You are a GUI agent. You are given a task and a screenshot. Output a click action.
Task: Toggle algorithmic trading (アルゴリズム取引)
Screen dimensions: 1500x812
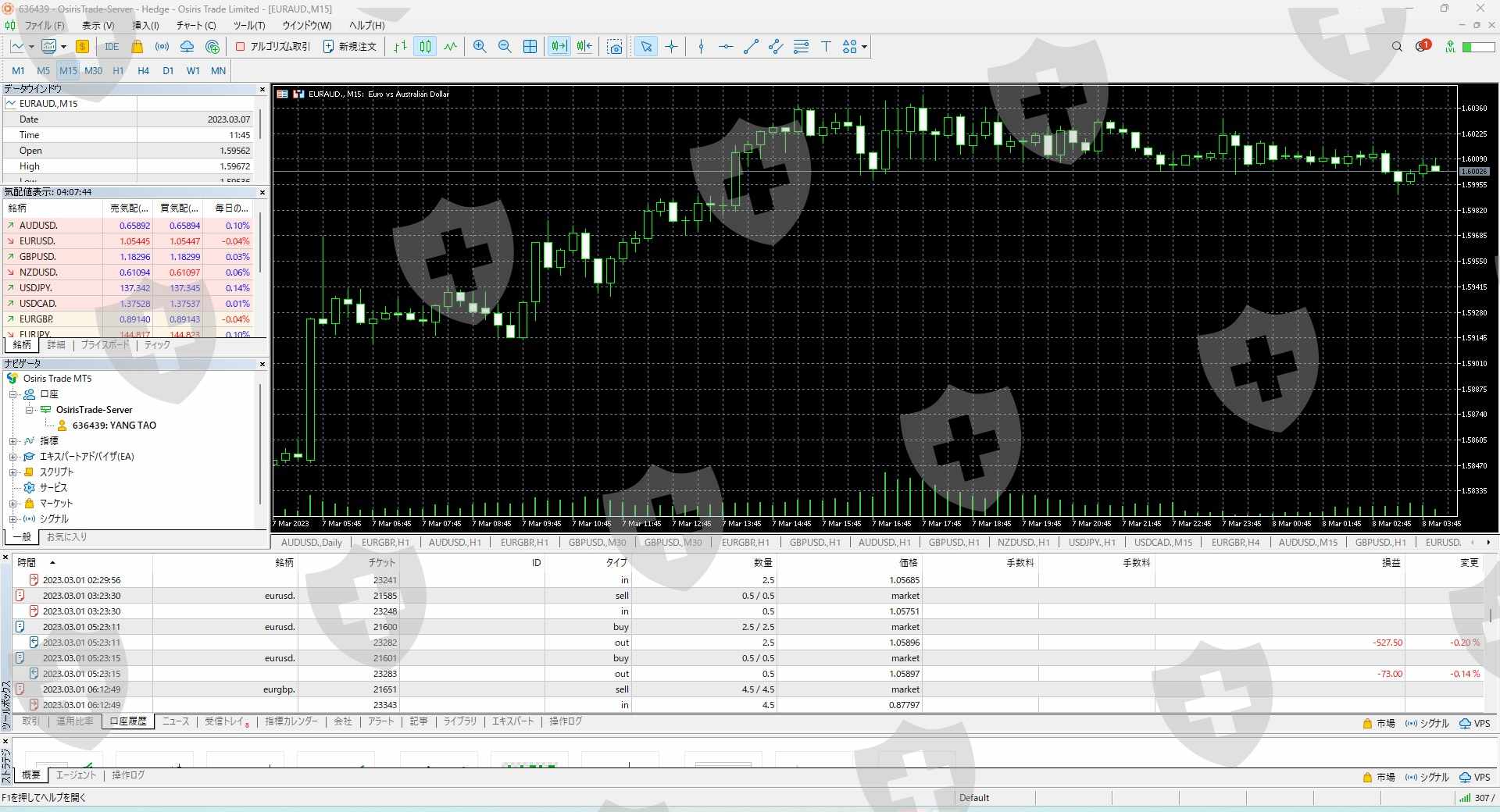click(x=273, y=47)
